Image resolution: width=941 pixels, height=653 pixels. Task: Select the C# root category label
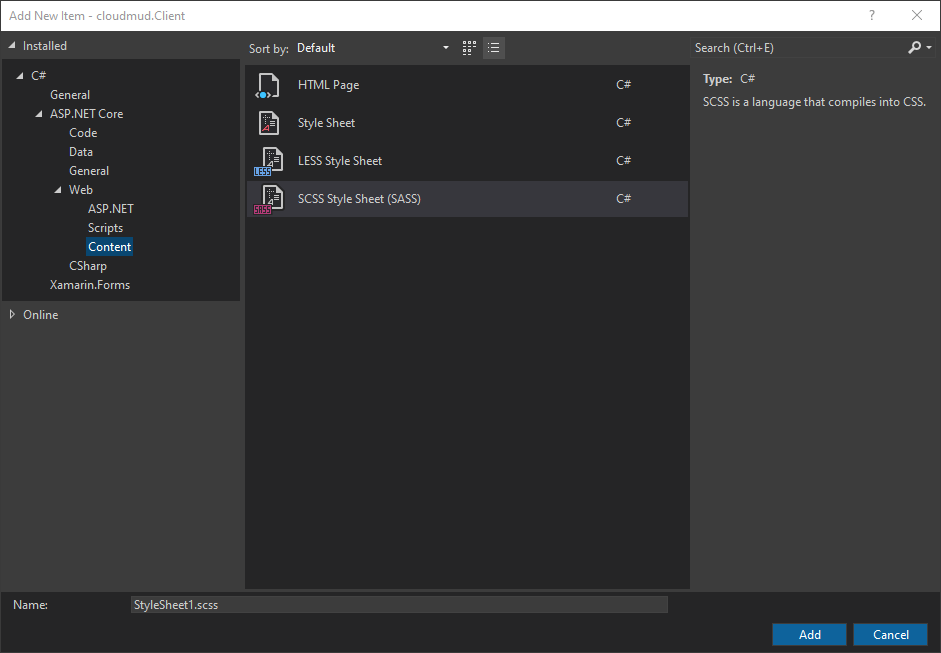[x=38, y=76]
